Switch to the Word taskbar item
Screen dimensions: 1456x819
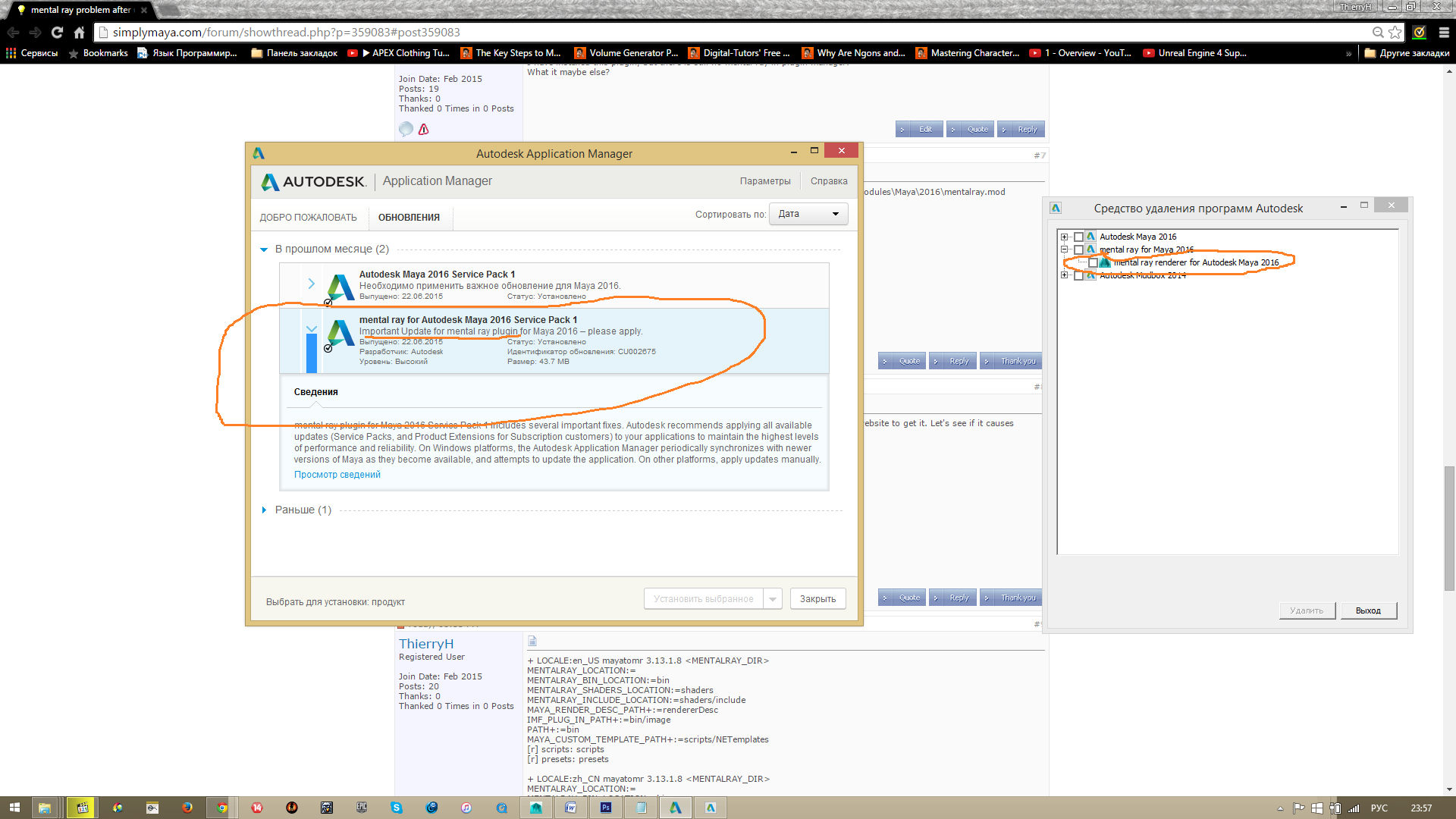coord(571,808)
